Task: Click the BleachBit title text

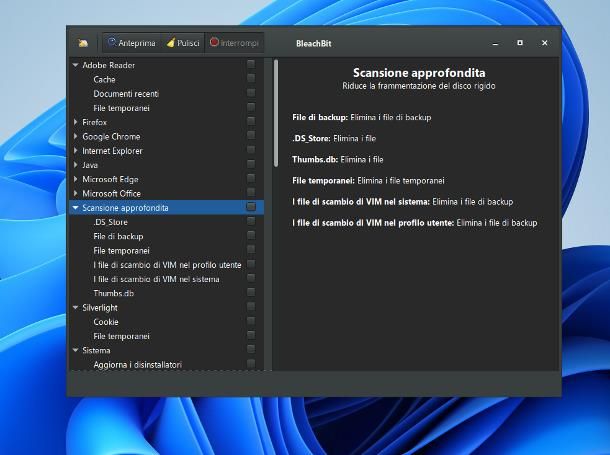Action: 314,43
